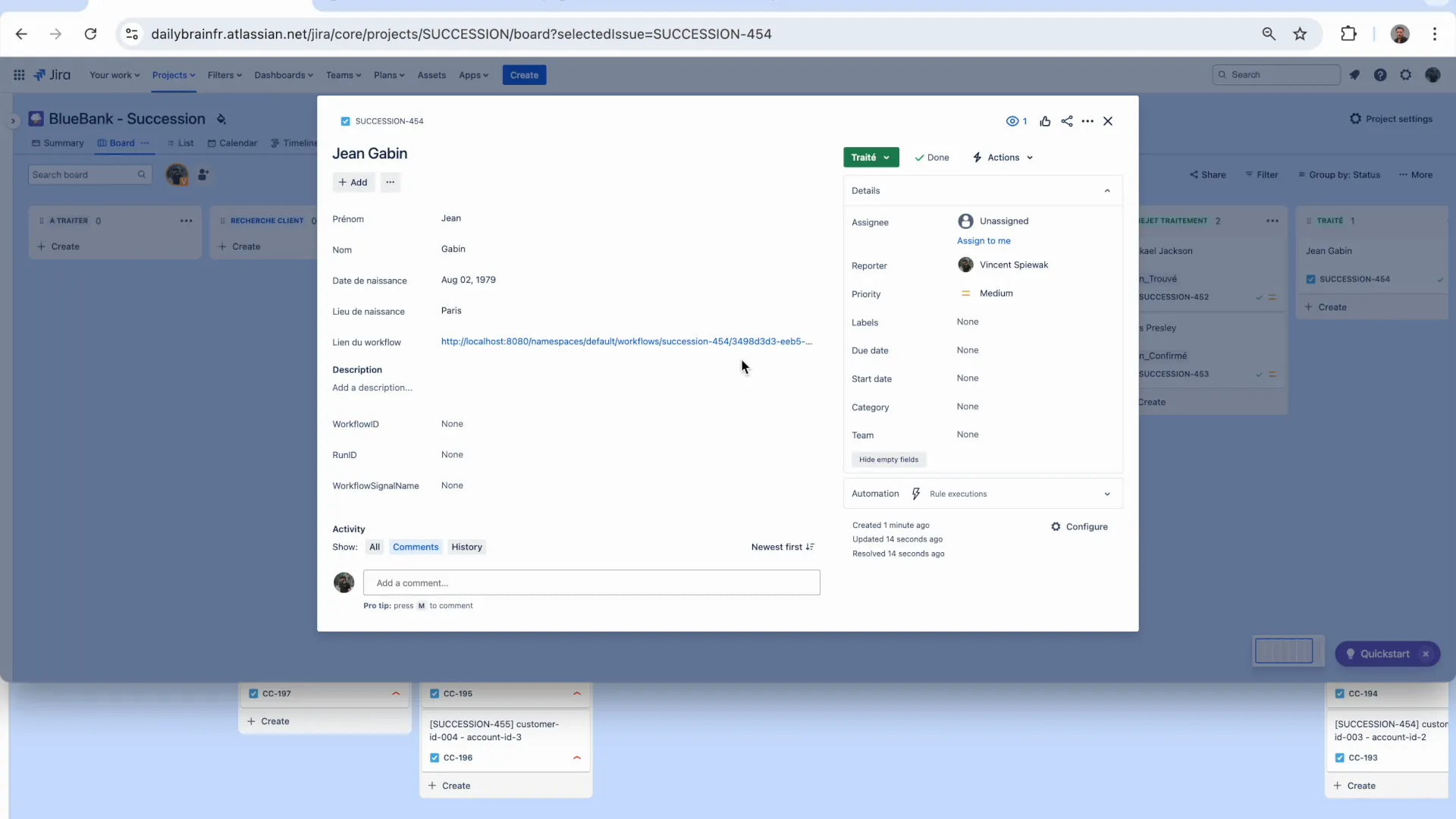
Task: Open the Actions dropdown
Action: tap(1003, 158)
